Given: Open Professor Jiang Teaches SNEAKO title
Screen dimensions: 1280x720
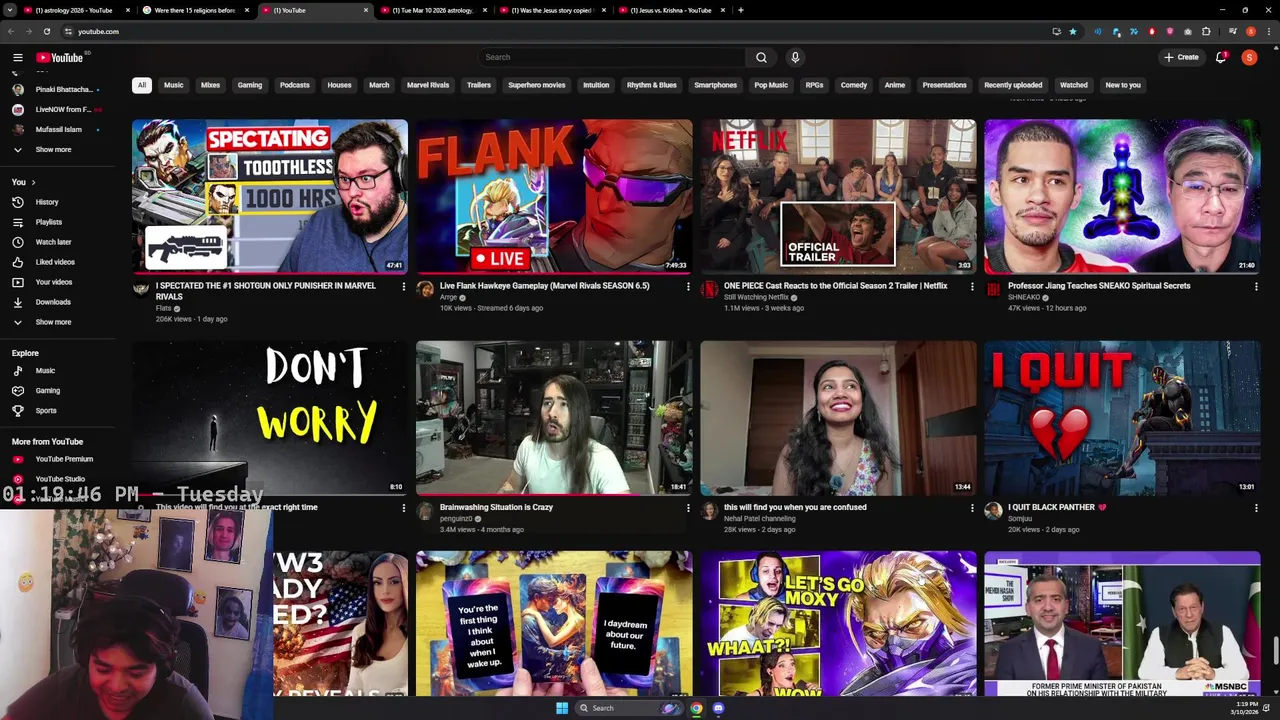Looking at the screenshot, I should coord(1099,286).
